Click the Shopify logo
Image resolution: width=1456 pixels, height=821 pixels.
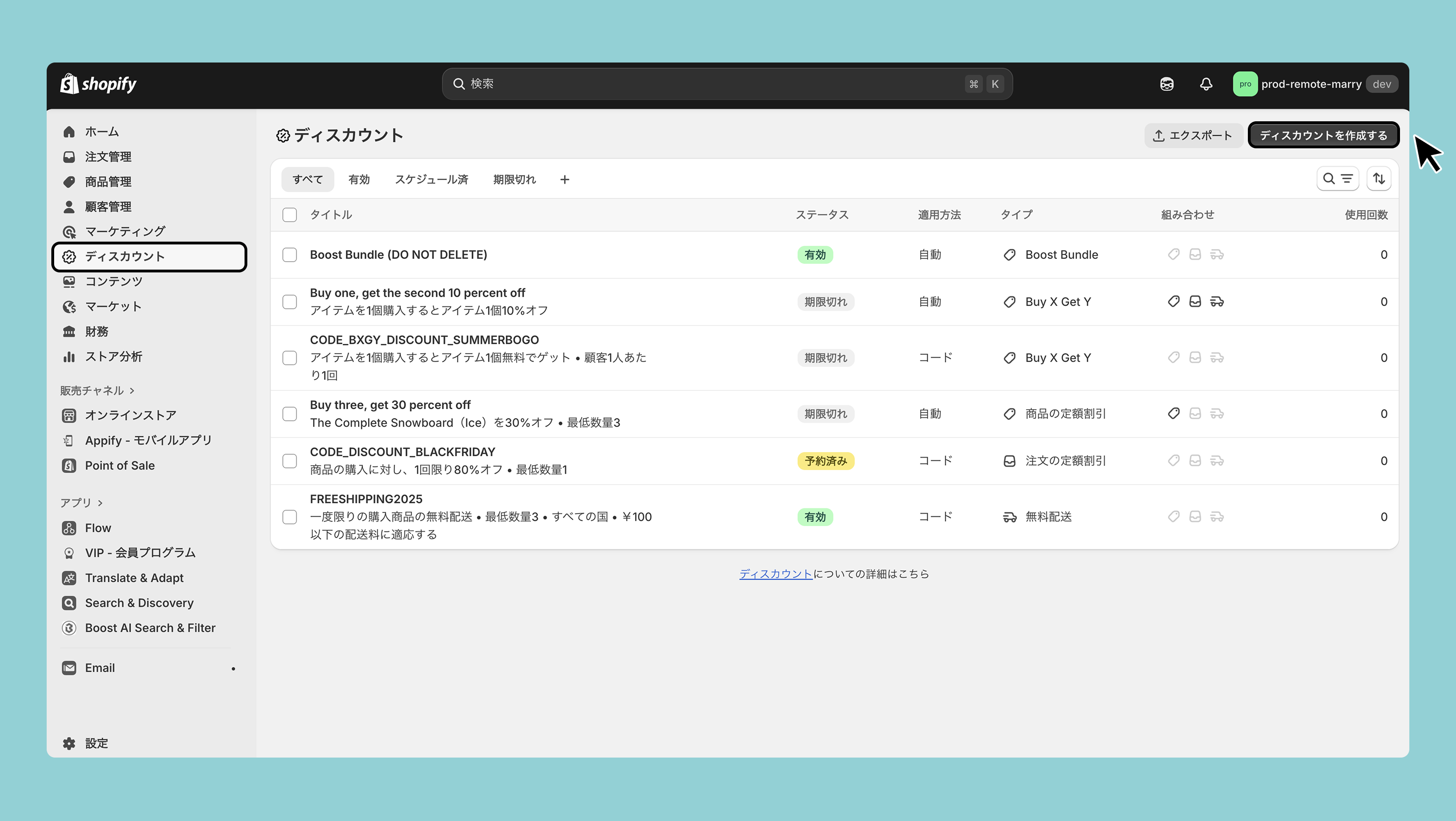point(98,83)
